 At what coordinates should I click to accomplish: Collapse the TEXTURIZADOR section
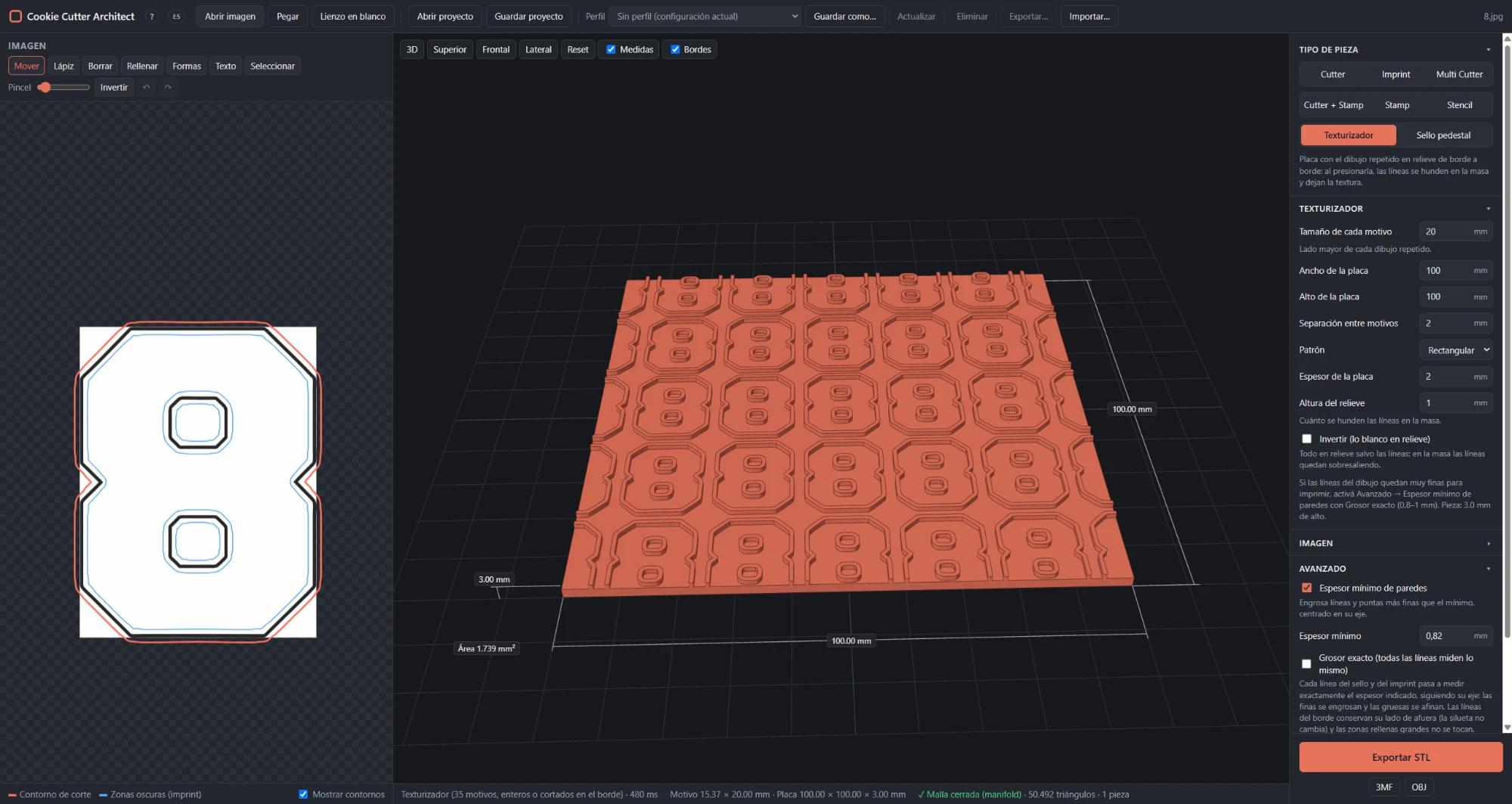coord(1489,209)
